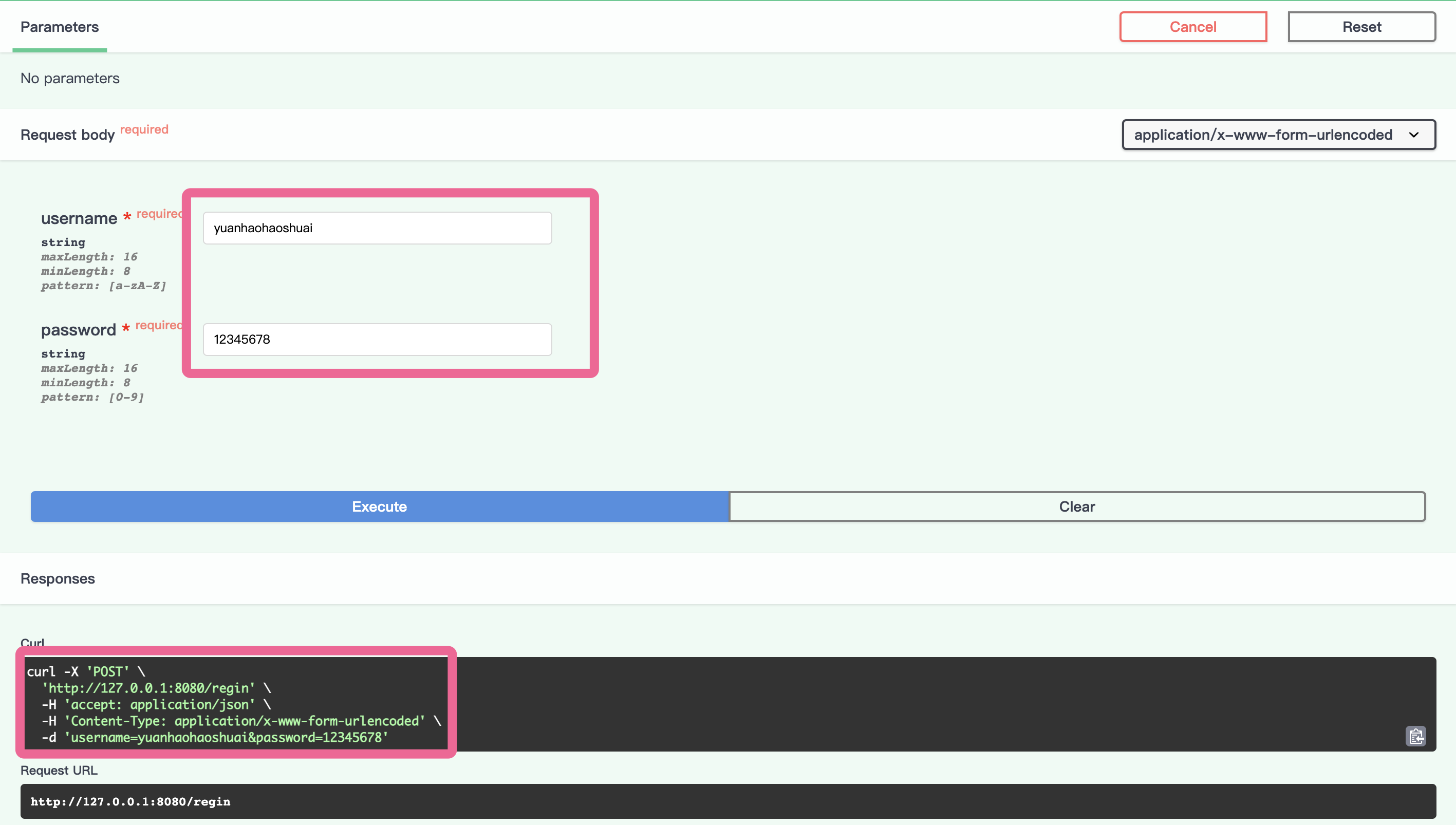Screen dimensions: 1456x825
Task: Click the dropdown chevron arrow for content type
Action: click(1413, 135)
